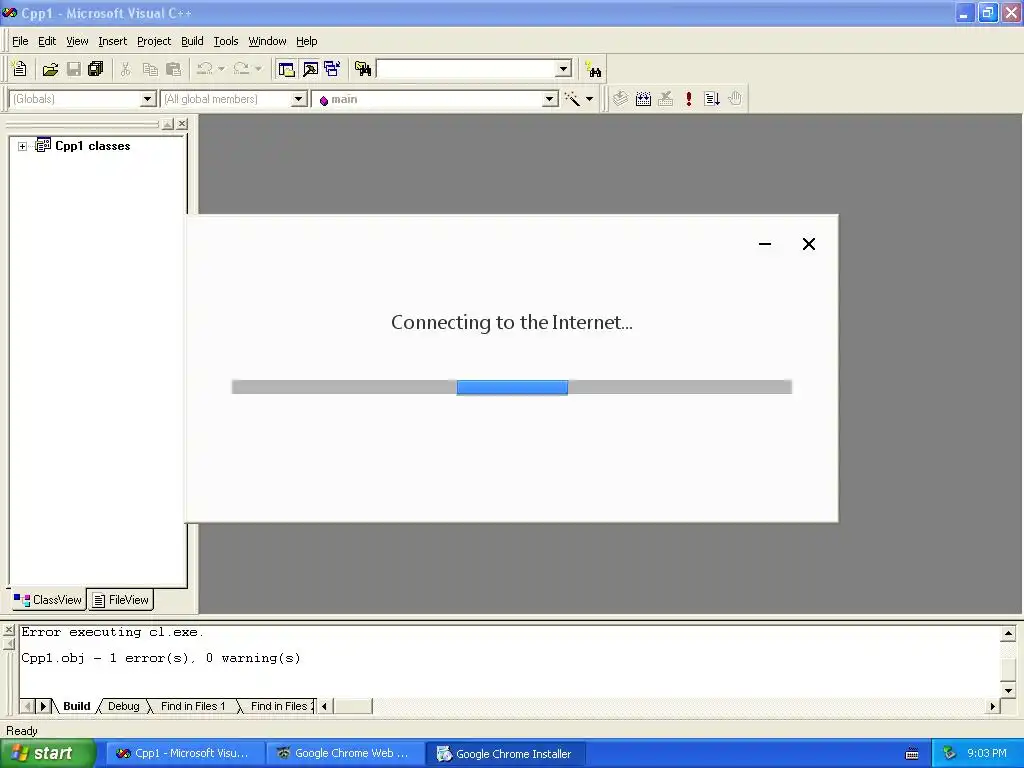
Task: Open the WizardBar actions dropdown arrow
Action: (x=590, y=99)
